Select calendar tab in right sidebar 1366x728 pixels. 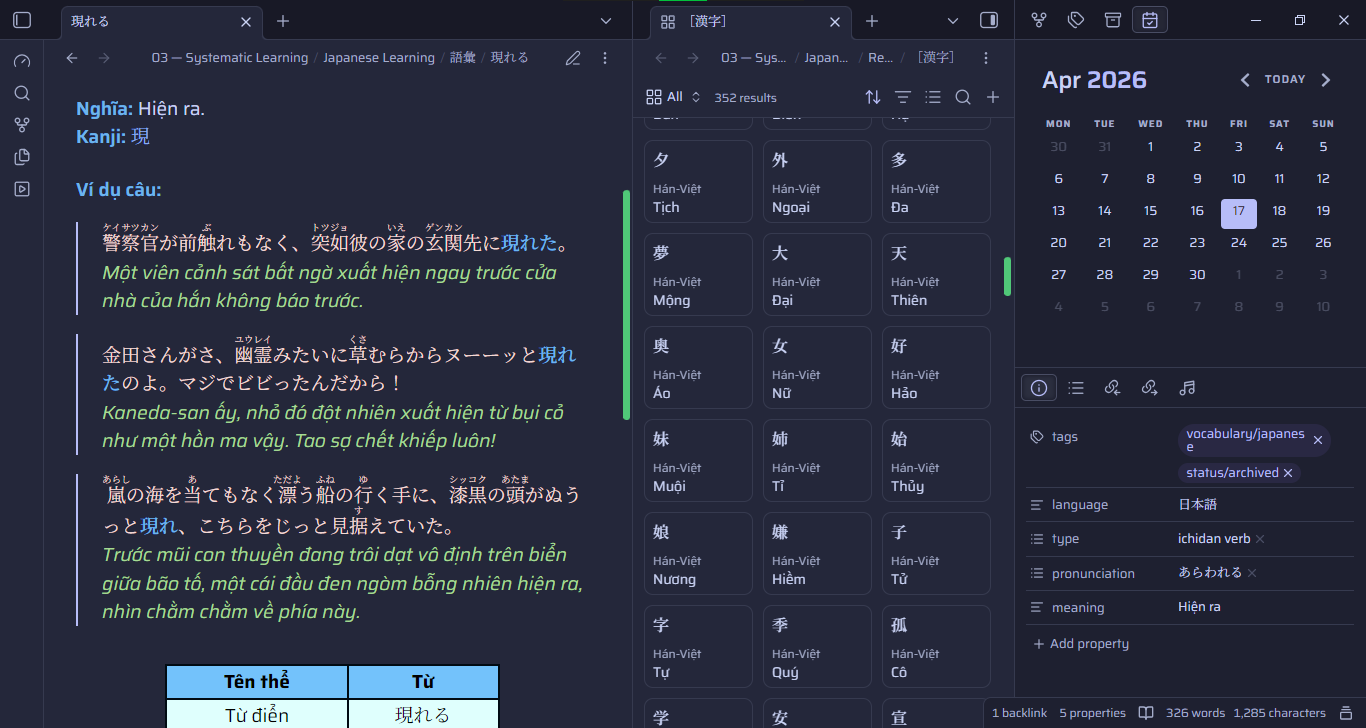click(1150, 20)
